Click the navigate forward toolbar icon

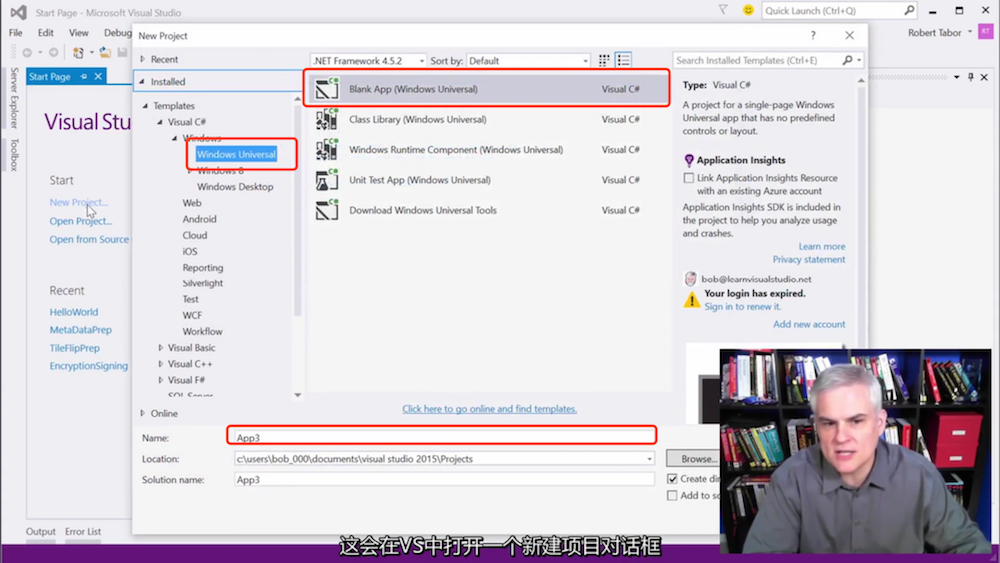[54, 52]
